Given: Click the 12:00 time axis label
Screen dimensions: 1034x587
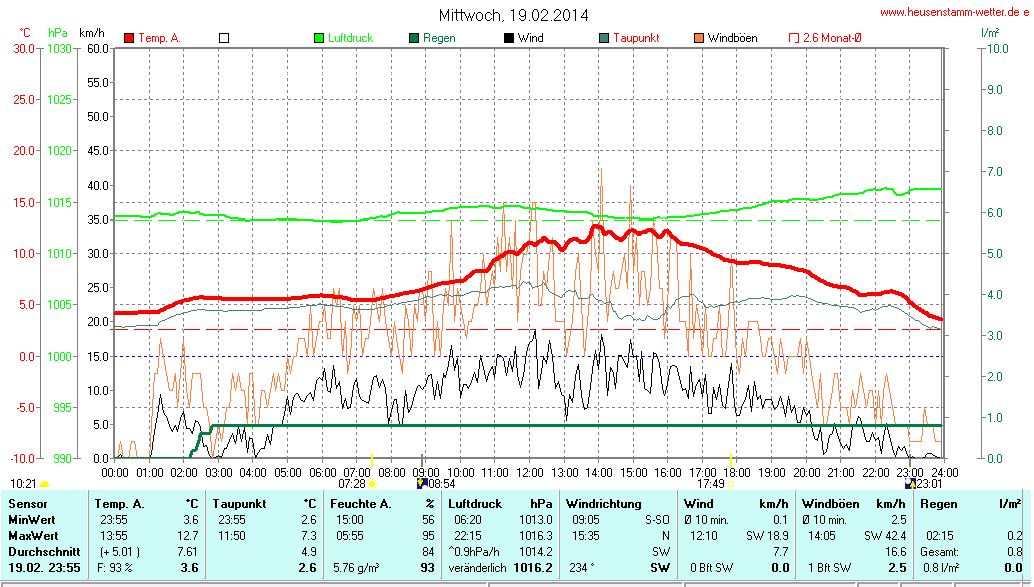Looking at the screenshot, I should pyautogui.click(x=530, y=473).
